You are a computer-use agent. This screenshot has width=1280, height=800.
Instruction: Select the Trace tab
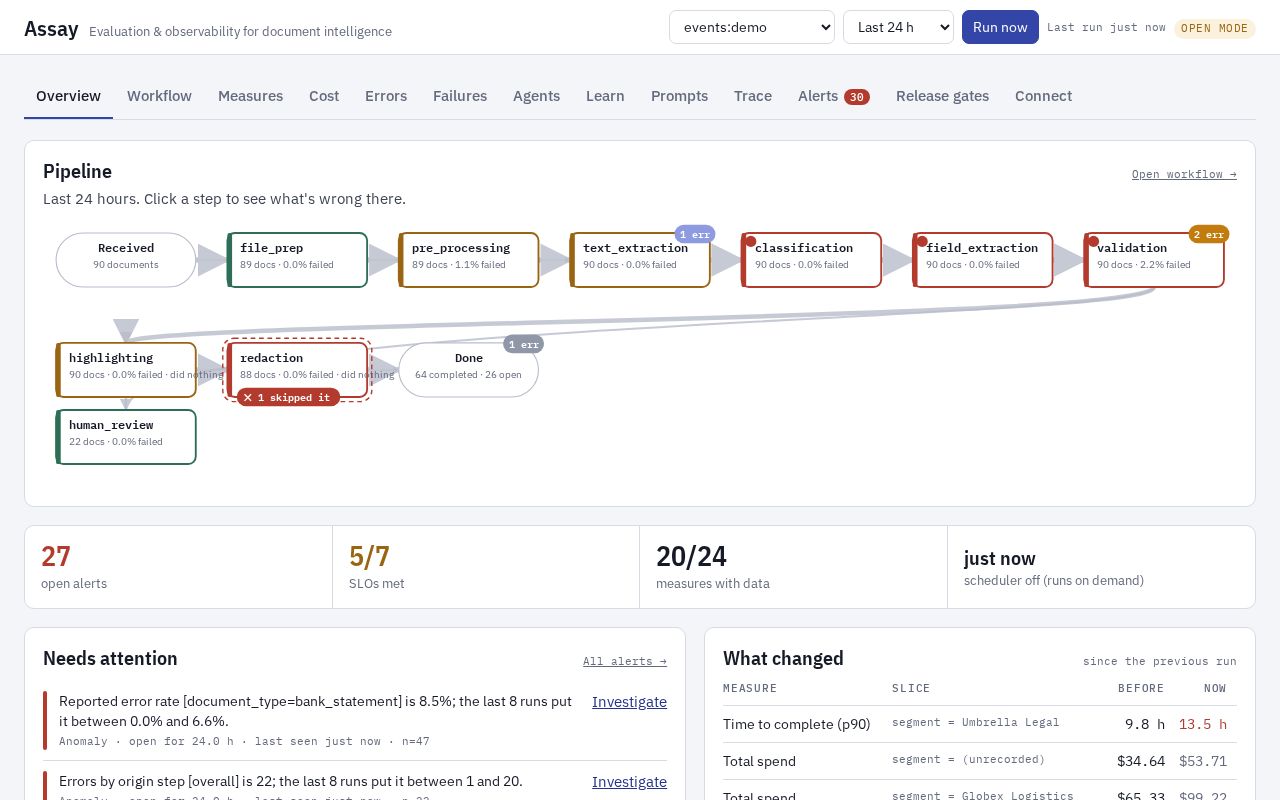click(753, 96)
